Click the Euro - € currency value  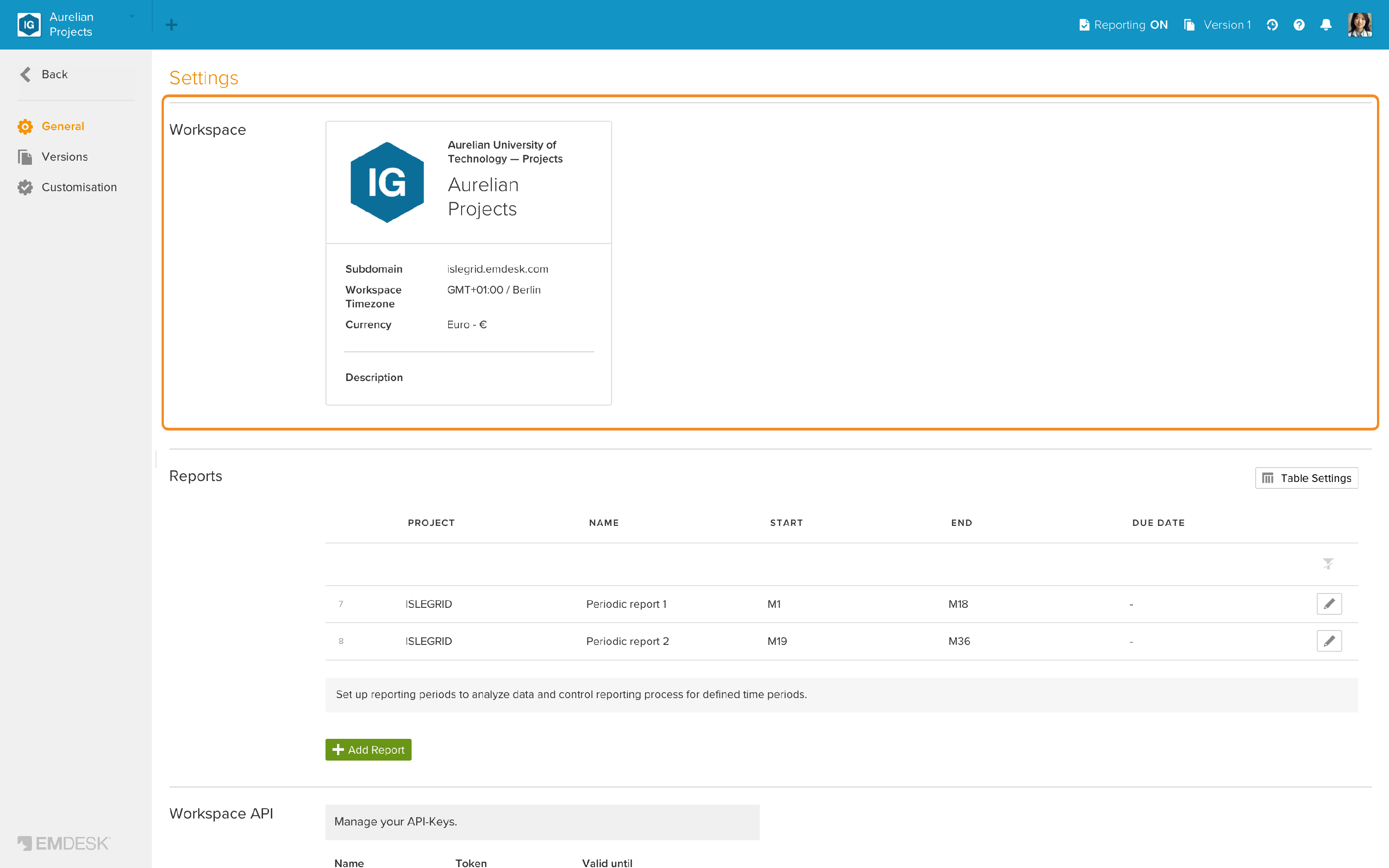pos(467,325)
